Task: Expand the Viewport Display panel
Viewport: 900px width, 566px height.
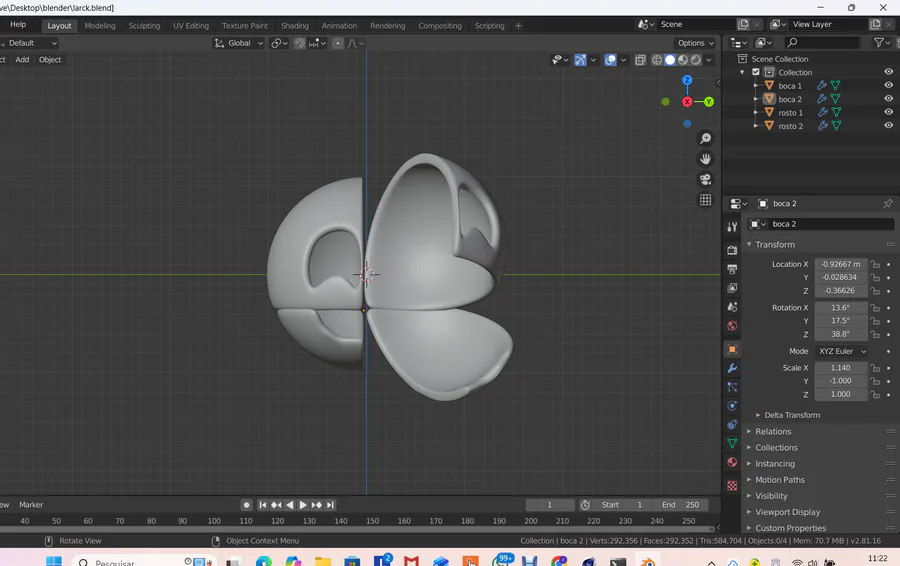Action: click(x=787, y=512)
